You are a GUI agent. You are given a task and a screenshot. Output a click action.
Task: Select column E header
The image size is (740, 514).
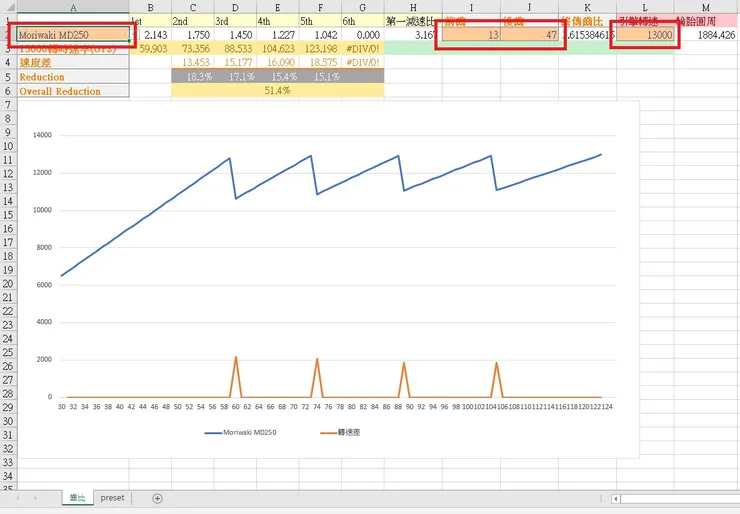[278, 7]
